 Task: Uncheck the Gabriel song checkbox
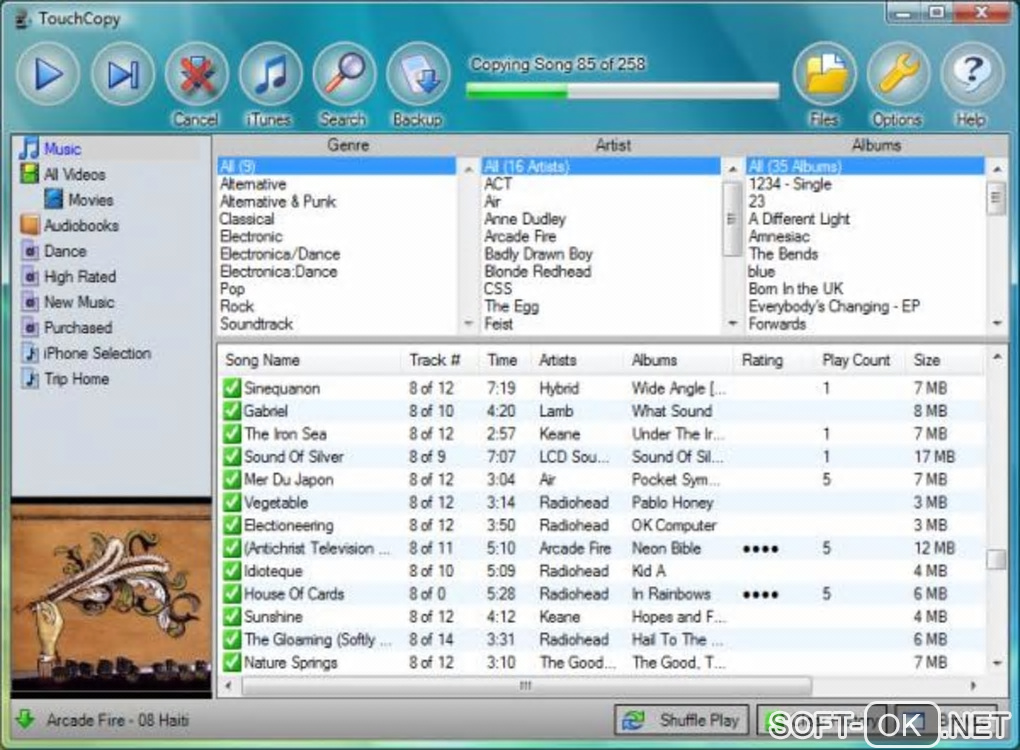[232, 411]
